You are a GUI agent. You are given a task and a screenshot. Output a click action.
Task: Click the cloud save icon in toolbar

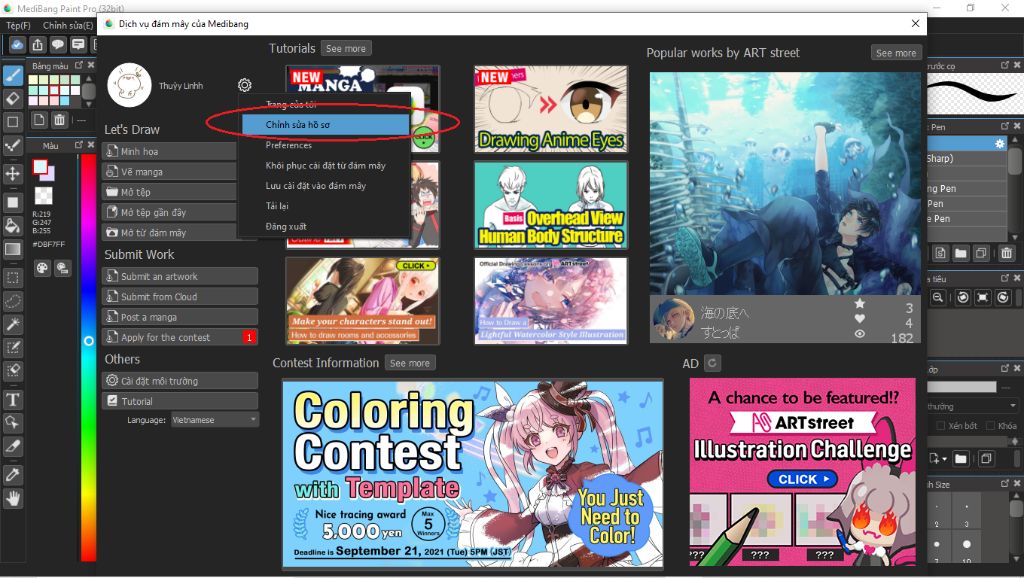[17, 44]
